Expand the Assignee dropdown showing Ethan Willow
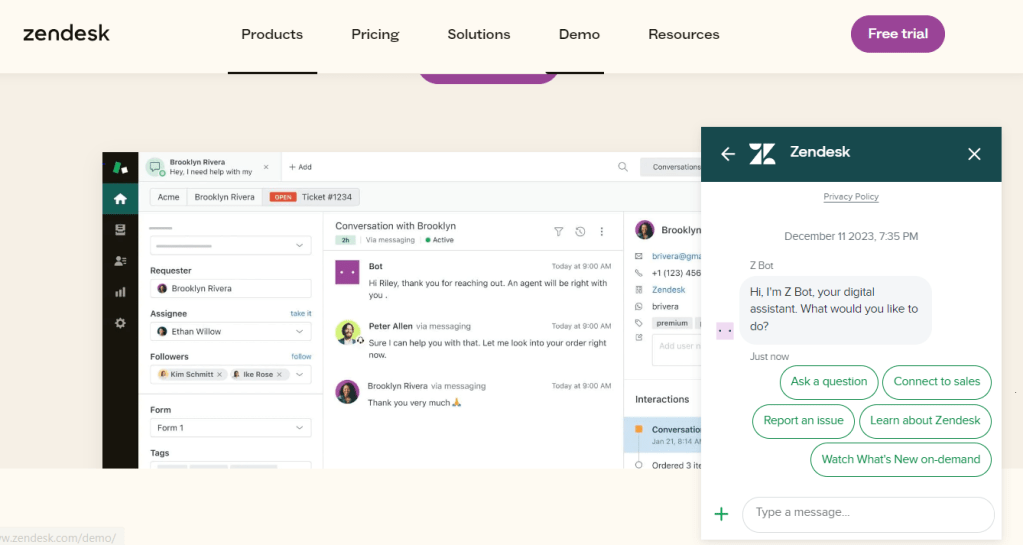 pos(300,331)
